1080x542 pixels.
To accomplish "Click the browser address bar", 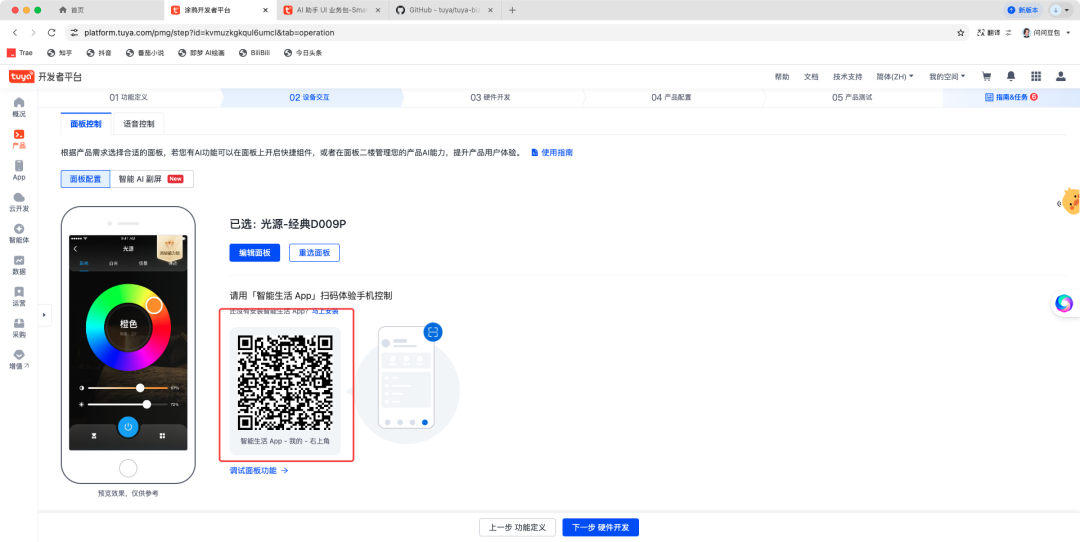I will coord(517,32).
